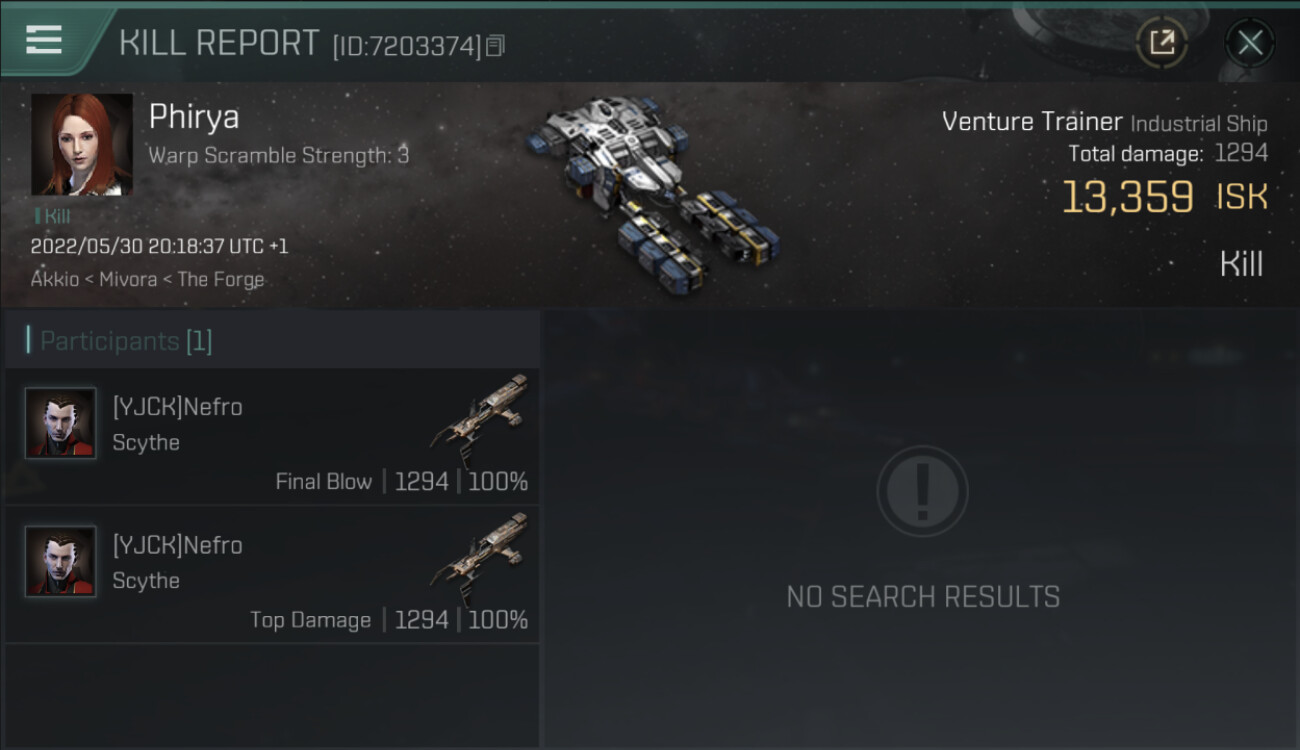This screenshot has width=1300, height=750.
Task: Click Nefro's portrait in Top Damage row
Action: click(x=61, y=561)
